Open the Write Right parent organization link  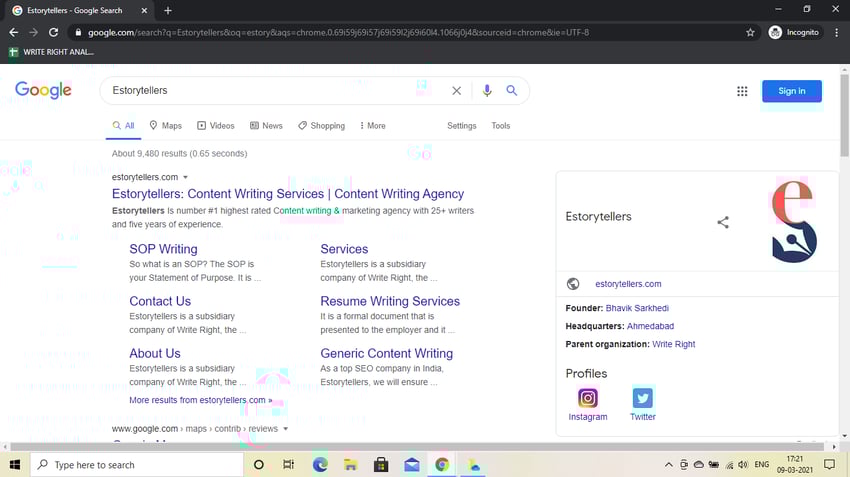tap(673, 344)
